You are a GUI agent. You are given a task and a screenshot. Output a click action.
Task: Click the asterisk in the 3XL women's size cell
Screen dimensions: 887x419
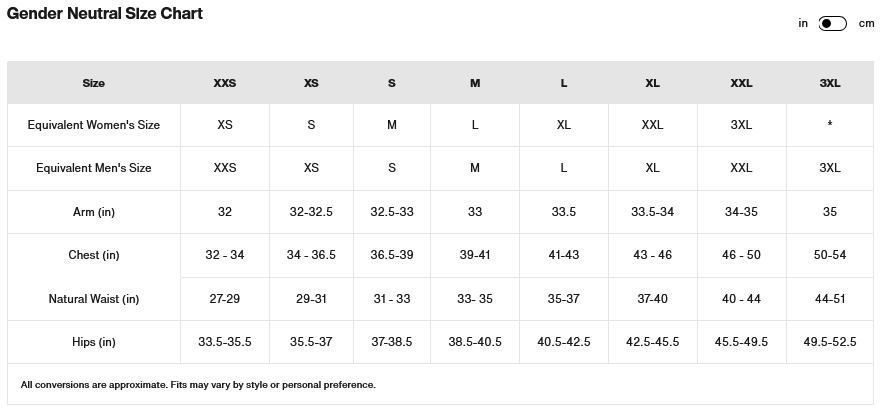(830, 126)
